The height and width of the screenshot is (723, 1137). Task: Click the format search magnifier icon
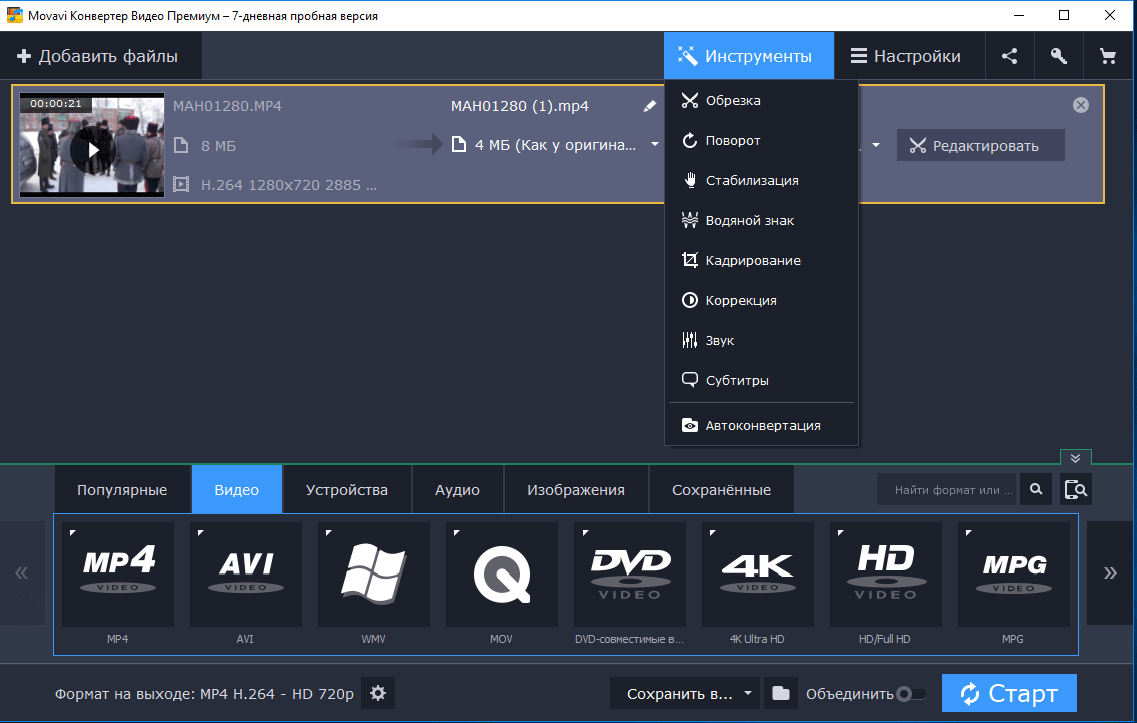[1037, 489]
